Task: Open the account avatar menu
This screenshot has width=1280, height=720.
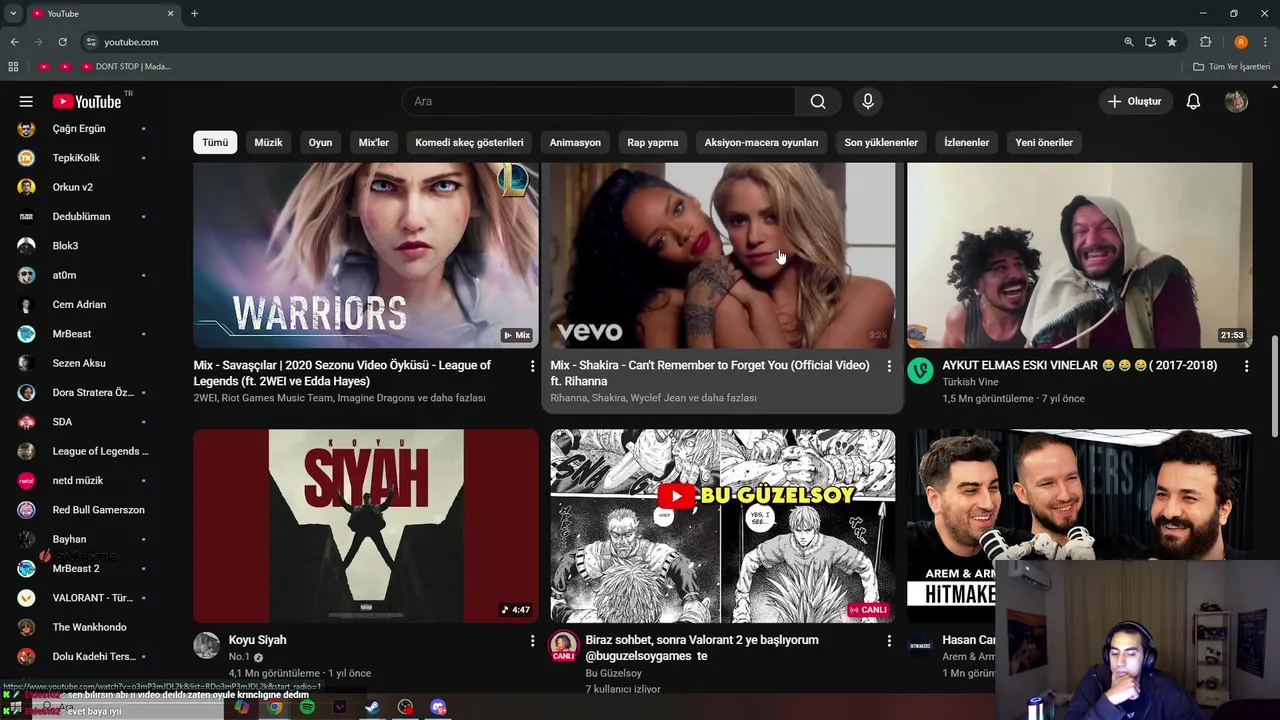Action: (1236, 101)
